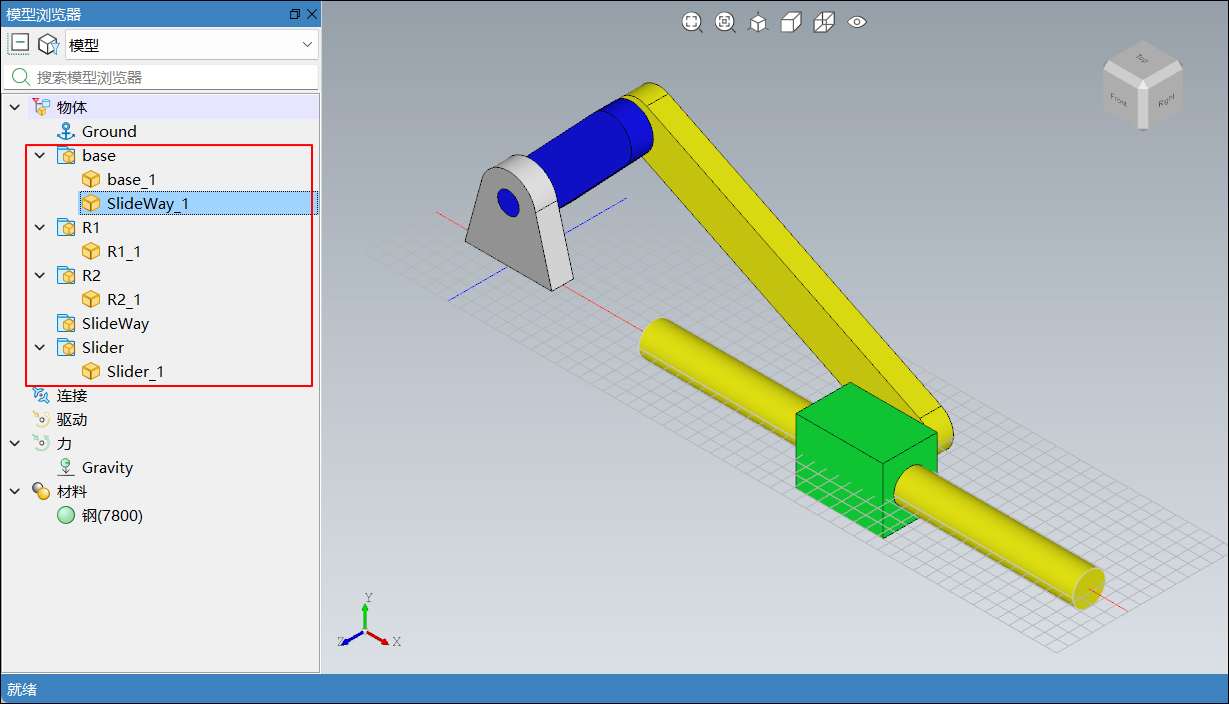This screenshot has height=704, width=1229.
Task: Click the zoom-to-fit-all view icon
Action: (x=692, y=22)
